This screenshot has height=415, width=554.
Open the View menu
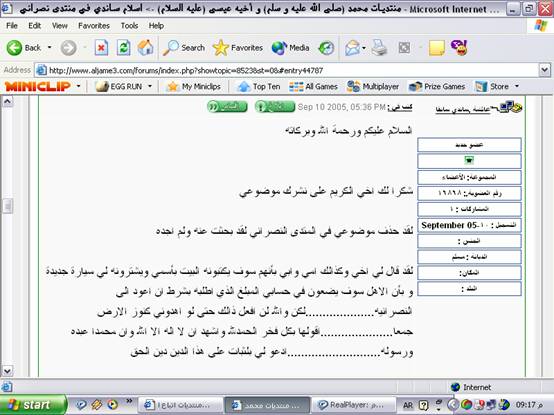[59, 26]
